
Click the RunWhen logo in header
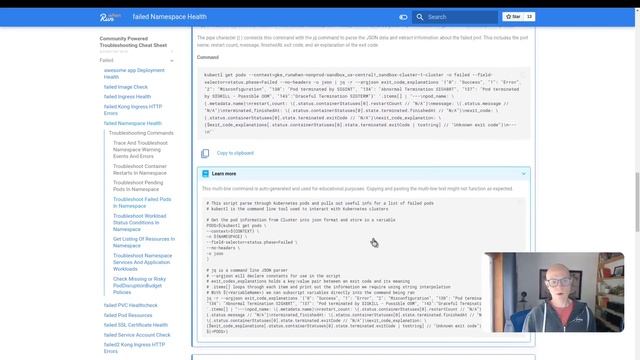click(110, 17)
